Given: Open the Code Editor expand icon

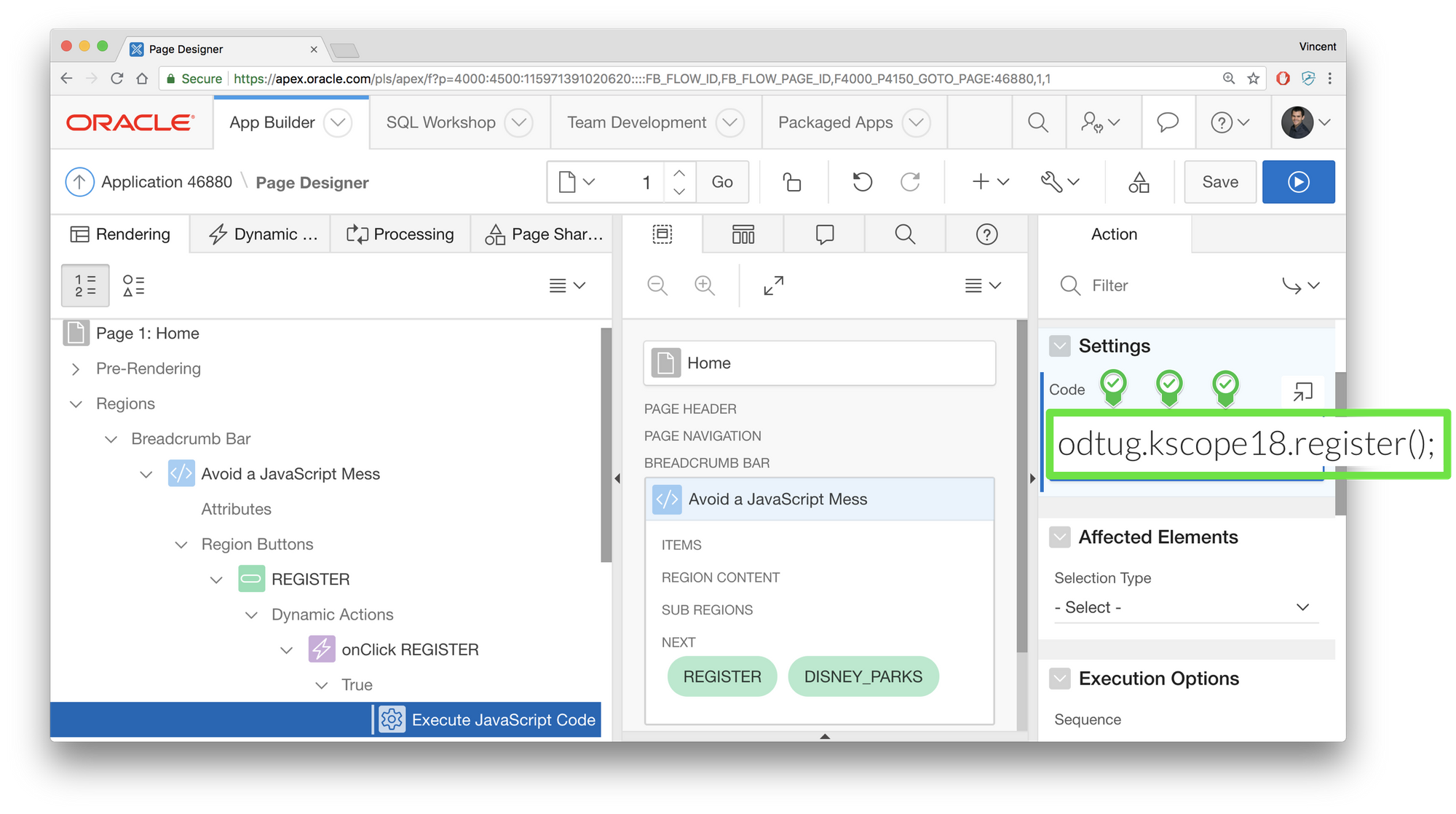Looking at the screenshot, I should click(1302, 392).
